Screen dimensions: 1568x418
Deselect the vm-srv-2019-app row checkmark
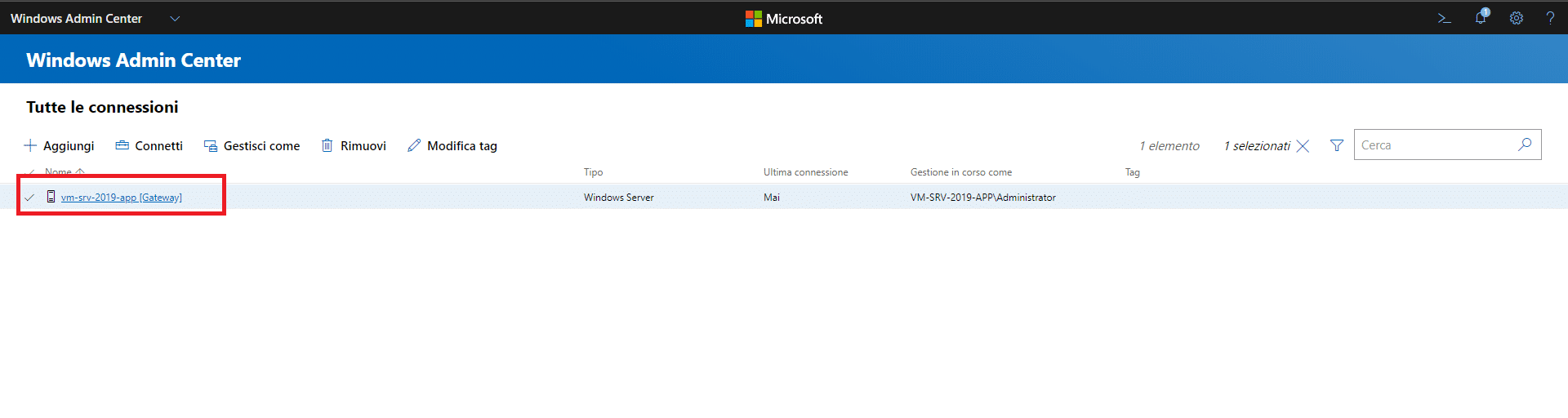pyautogui.click(x=30, y=198)
